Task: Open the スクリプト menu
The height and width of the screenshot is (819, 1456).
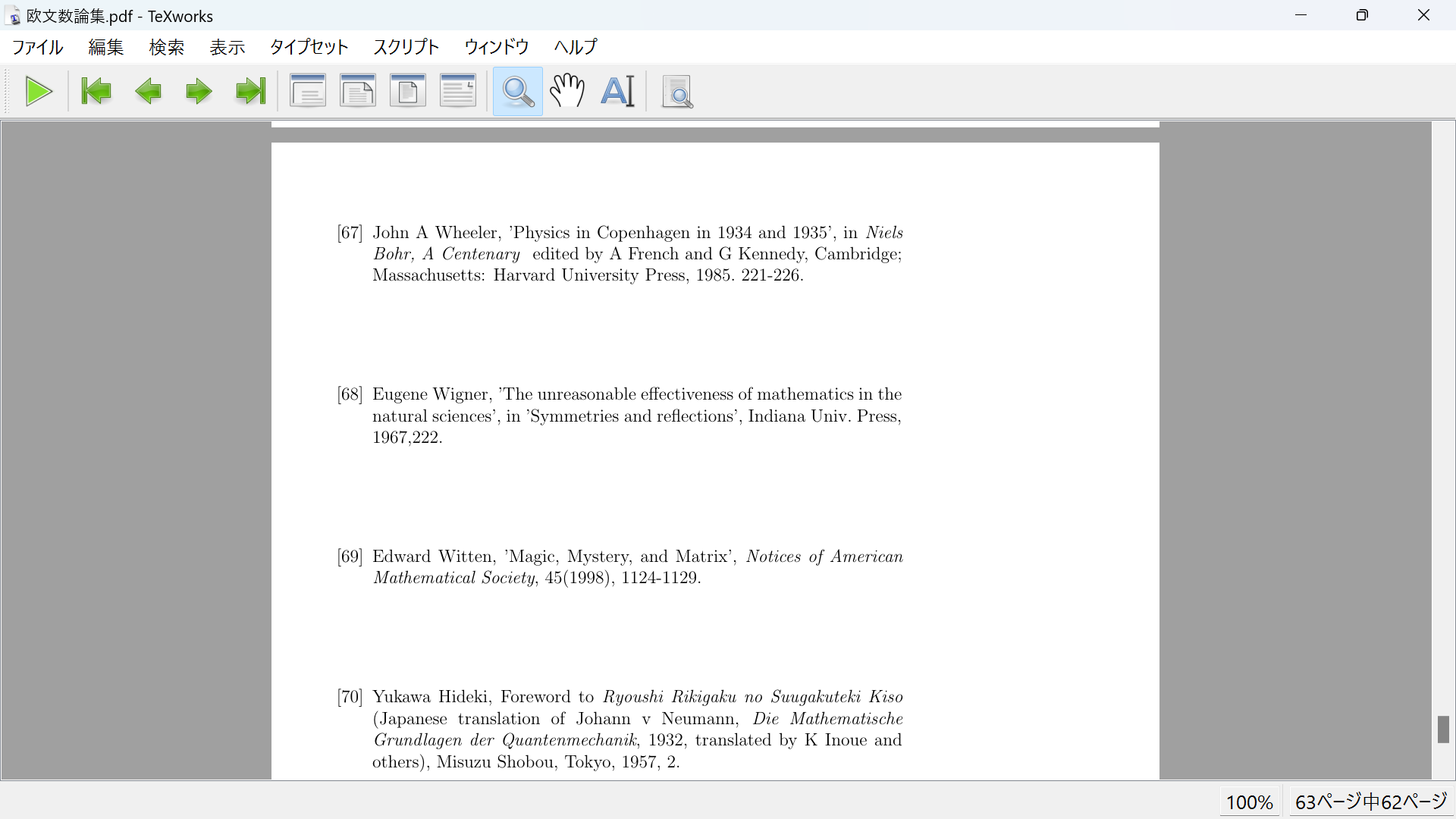Action: (406, 47)
